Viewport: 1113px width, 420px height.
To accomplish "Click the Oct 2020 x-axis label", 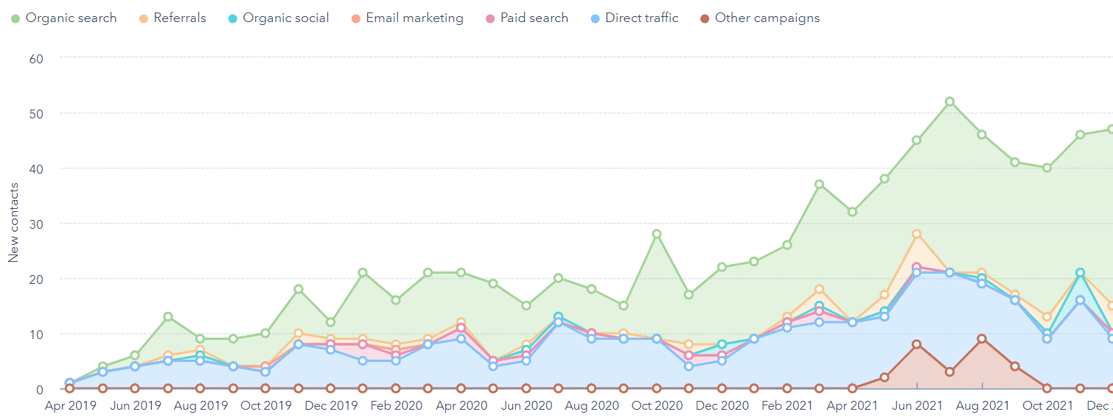I will (x=656, y=407).
